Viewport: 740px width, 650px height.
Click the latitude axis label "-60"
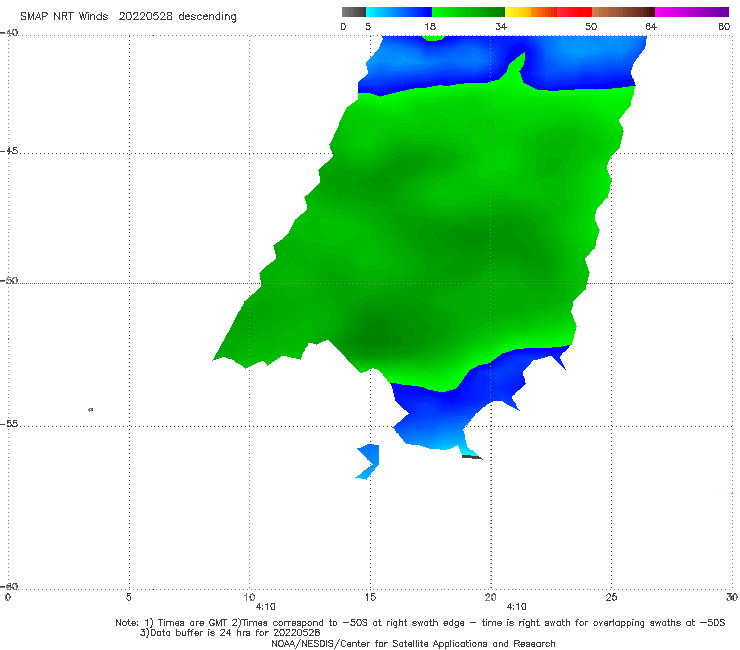coord(9,587)
